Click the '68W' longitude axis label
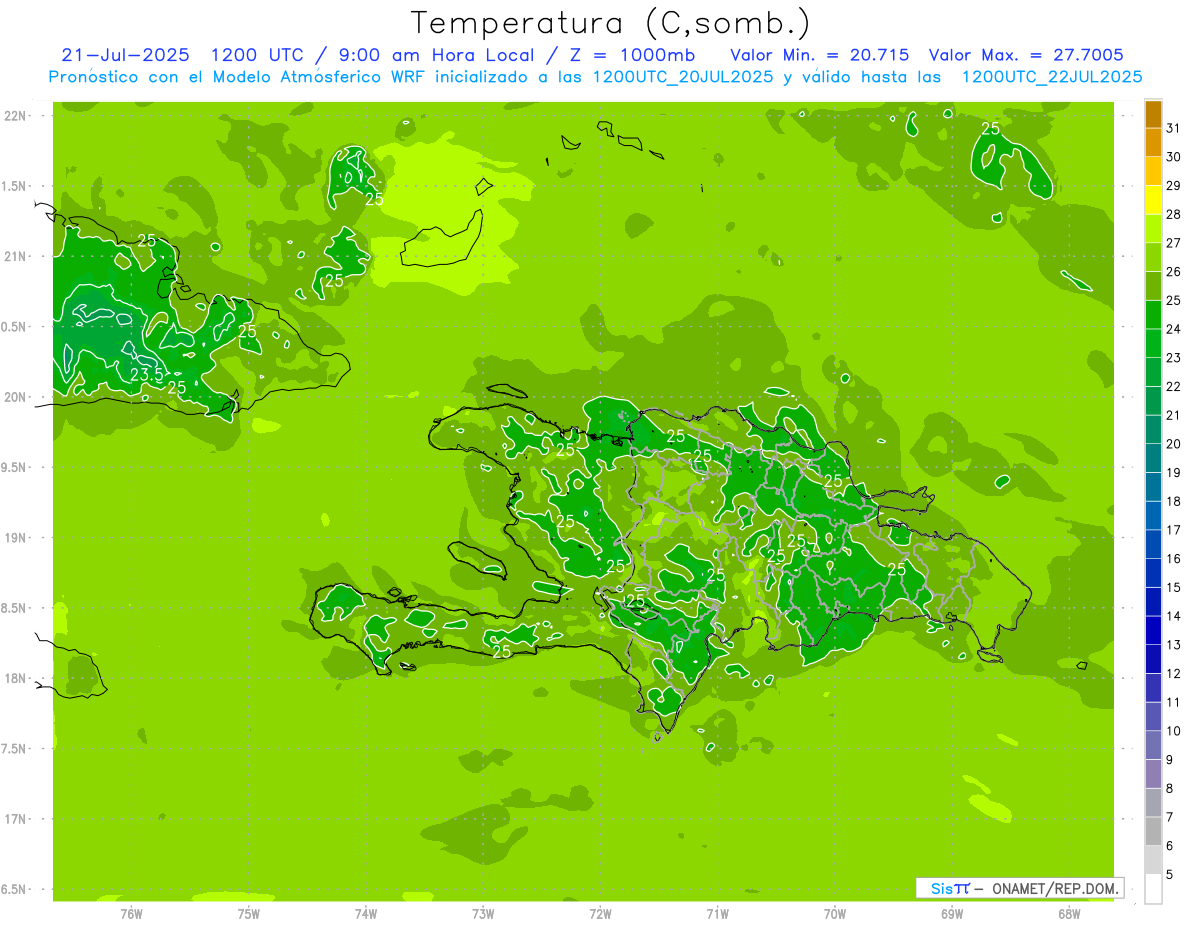This screenshot has width=1200, height=927. [1069, 914]
